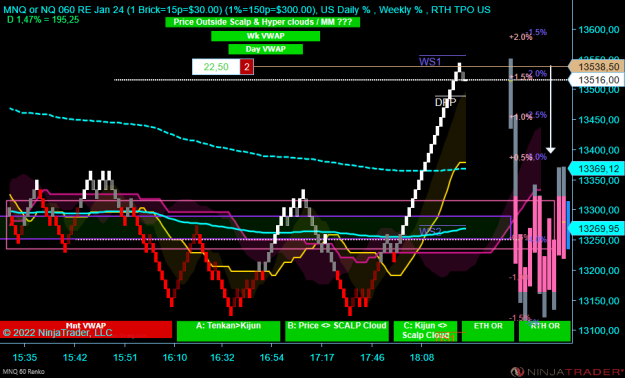
Task: Click the WS2 level label
Action: click(430, 231)
